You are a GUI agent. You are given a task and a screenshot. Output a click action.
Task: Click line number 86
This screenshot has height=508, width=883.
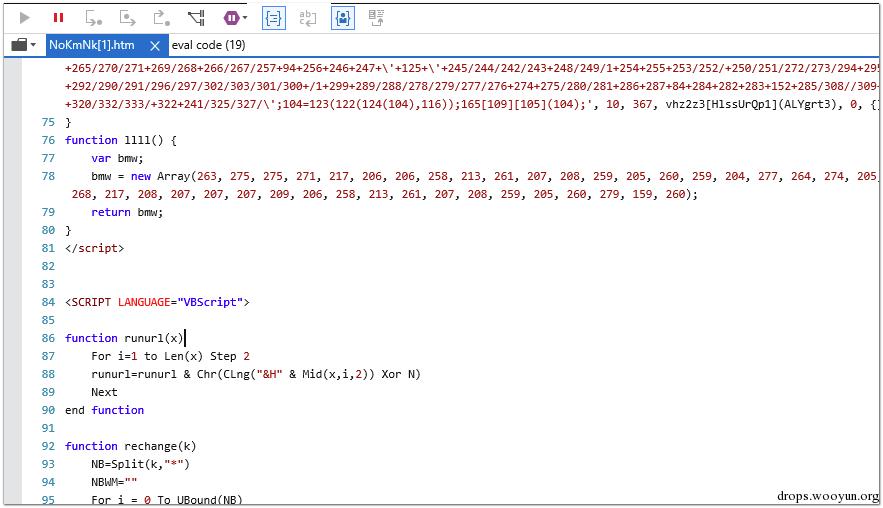tap(48, 338)
